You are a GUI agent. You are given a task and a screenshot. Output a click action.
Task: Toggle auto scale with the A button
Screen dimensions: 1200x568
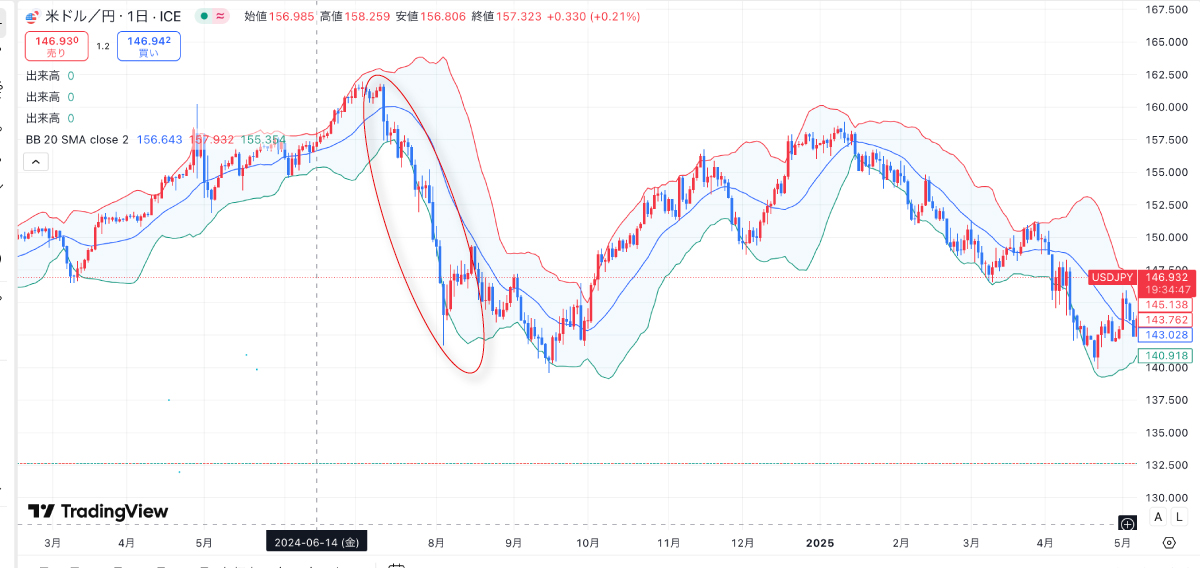(1158, 517)
